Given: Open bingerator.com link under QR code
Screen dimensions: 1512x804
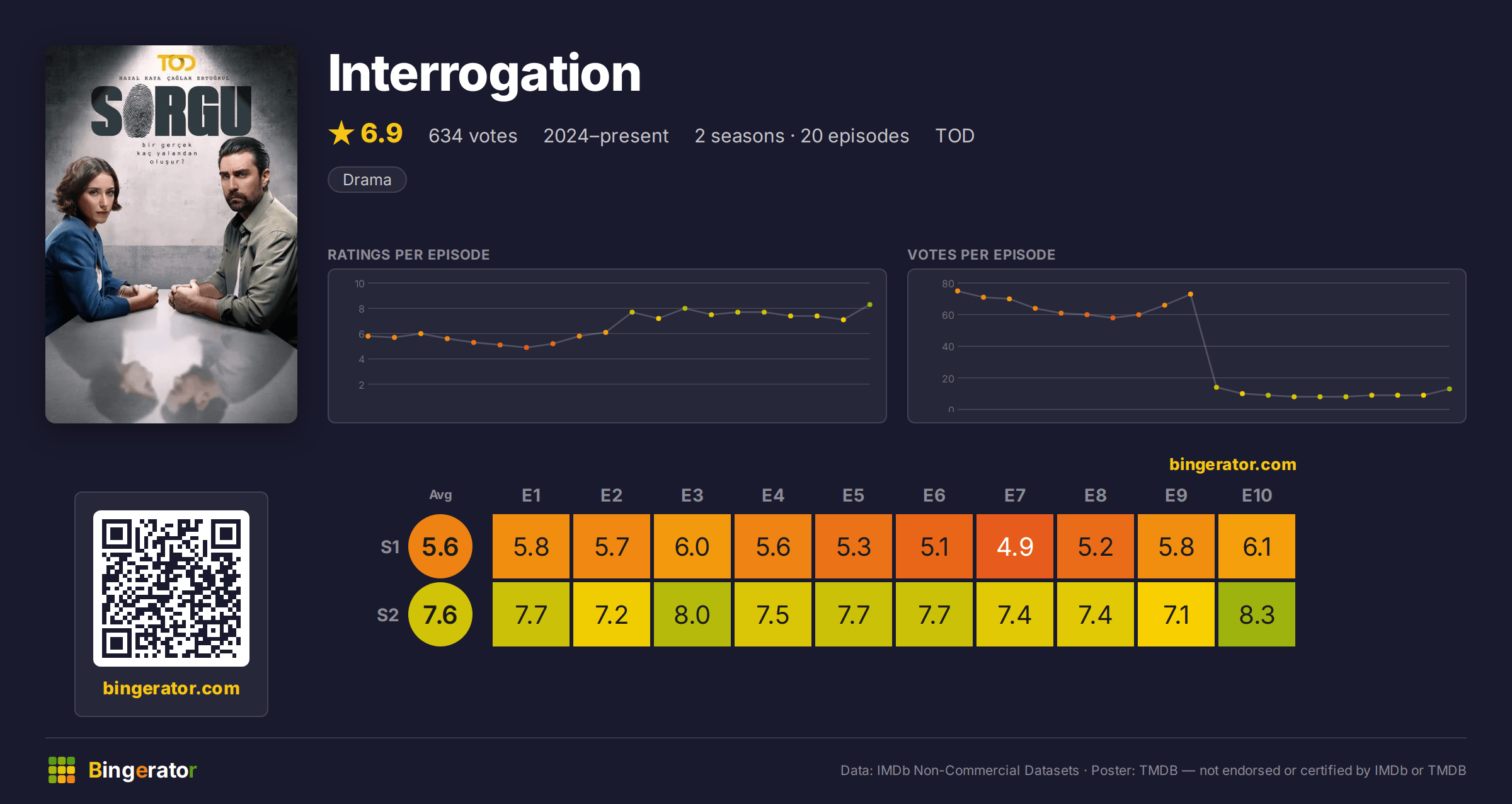Looking at the screenshot, I should 171,688.
